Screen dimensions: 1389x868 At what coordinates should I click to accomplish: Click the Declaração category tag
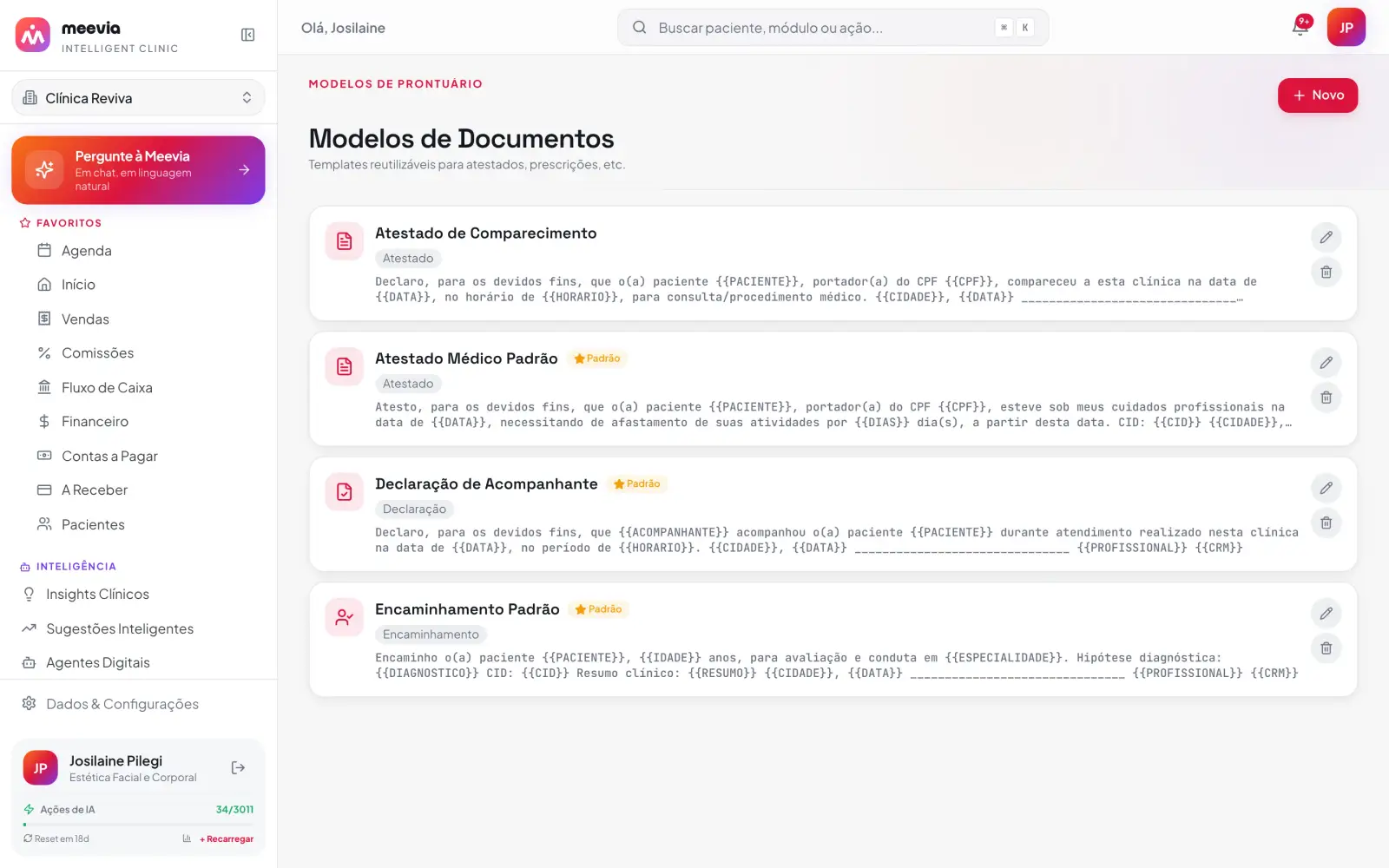click(x=415, y=510)
